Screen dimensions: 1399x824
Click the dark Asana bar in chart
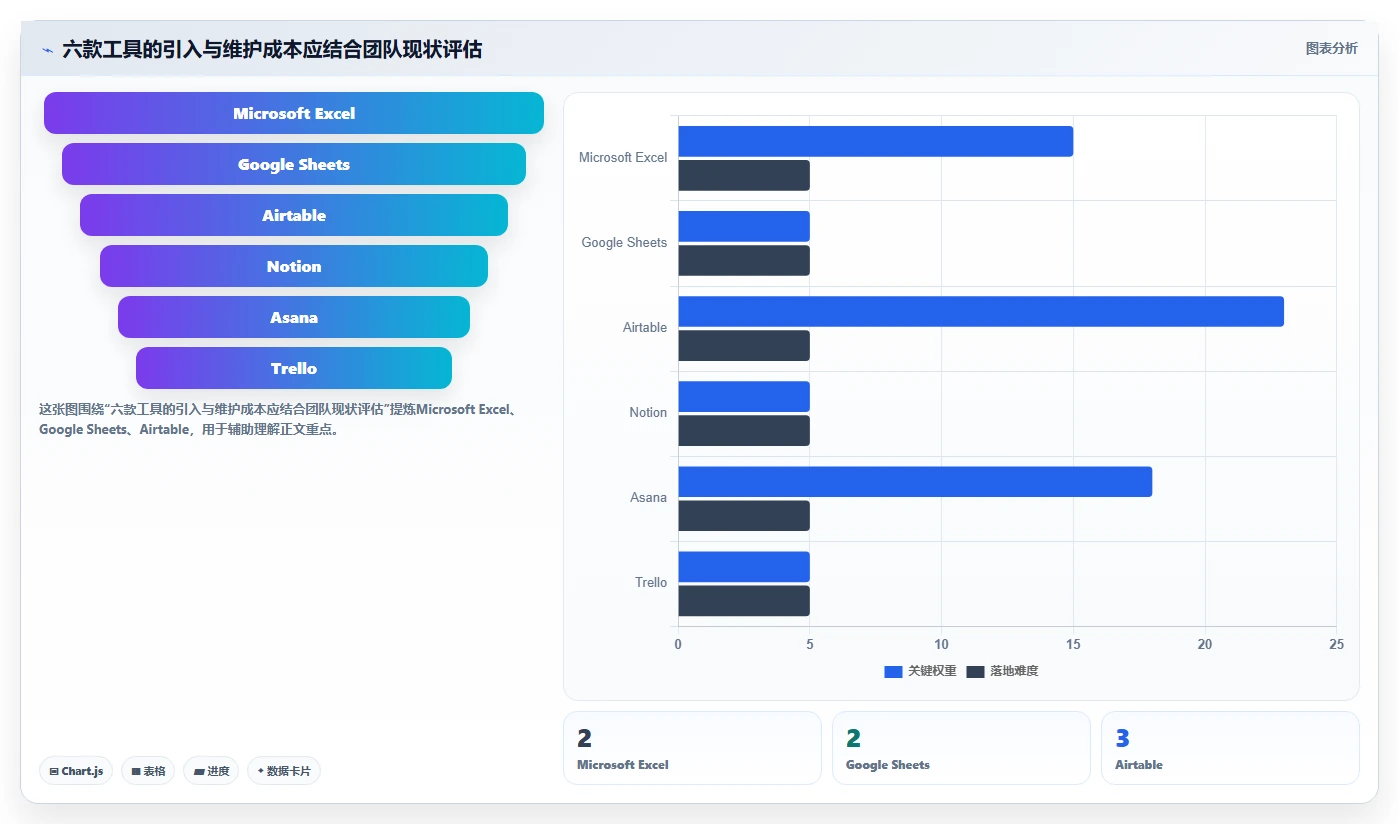pos(744,515)
